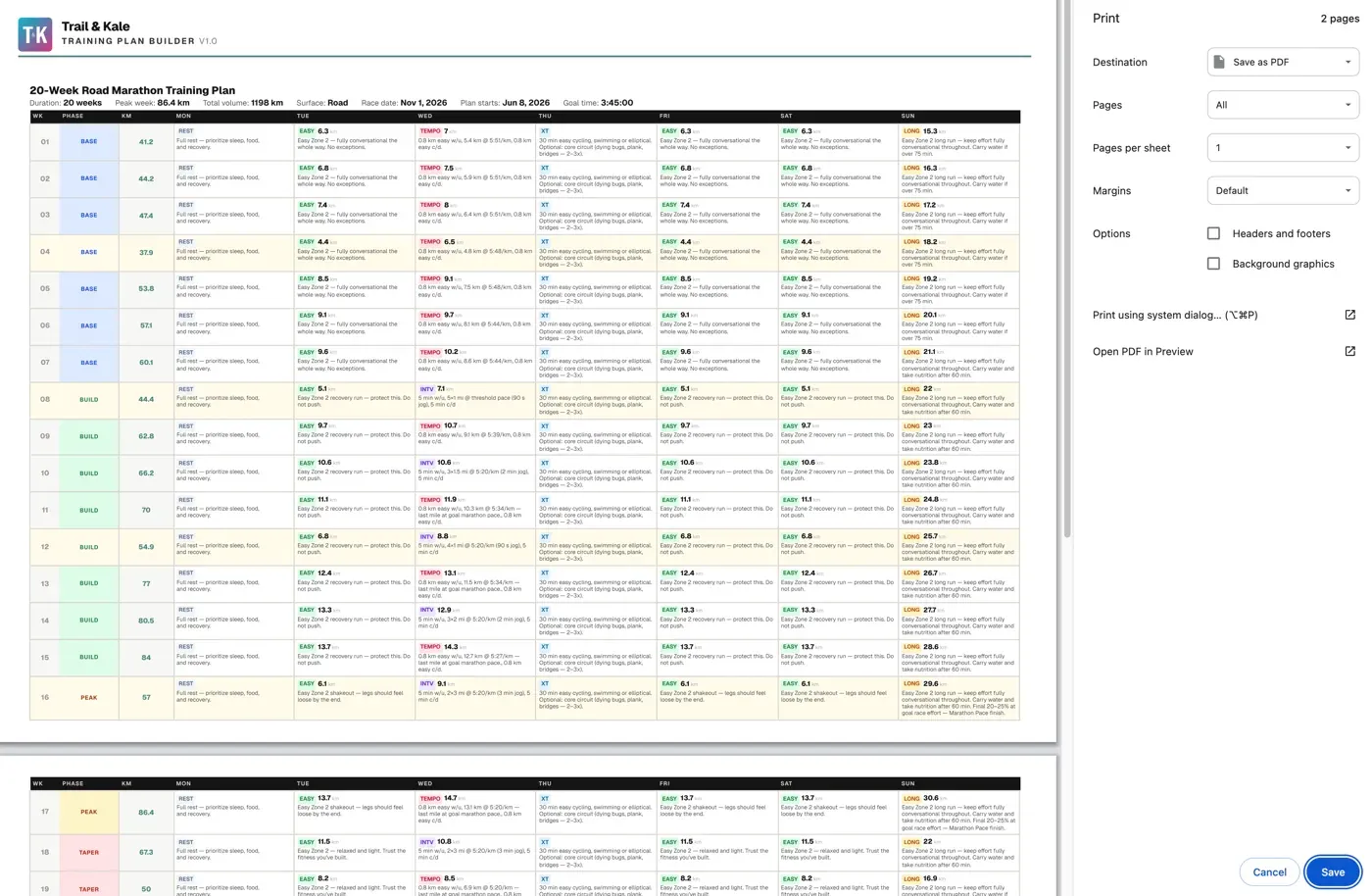Click the Cancel button
Screen dimensions: 1372x896
1269,871
